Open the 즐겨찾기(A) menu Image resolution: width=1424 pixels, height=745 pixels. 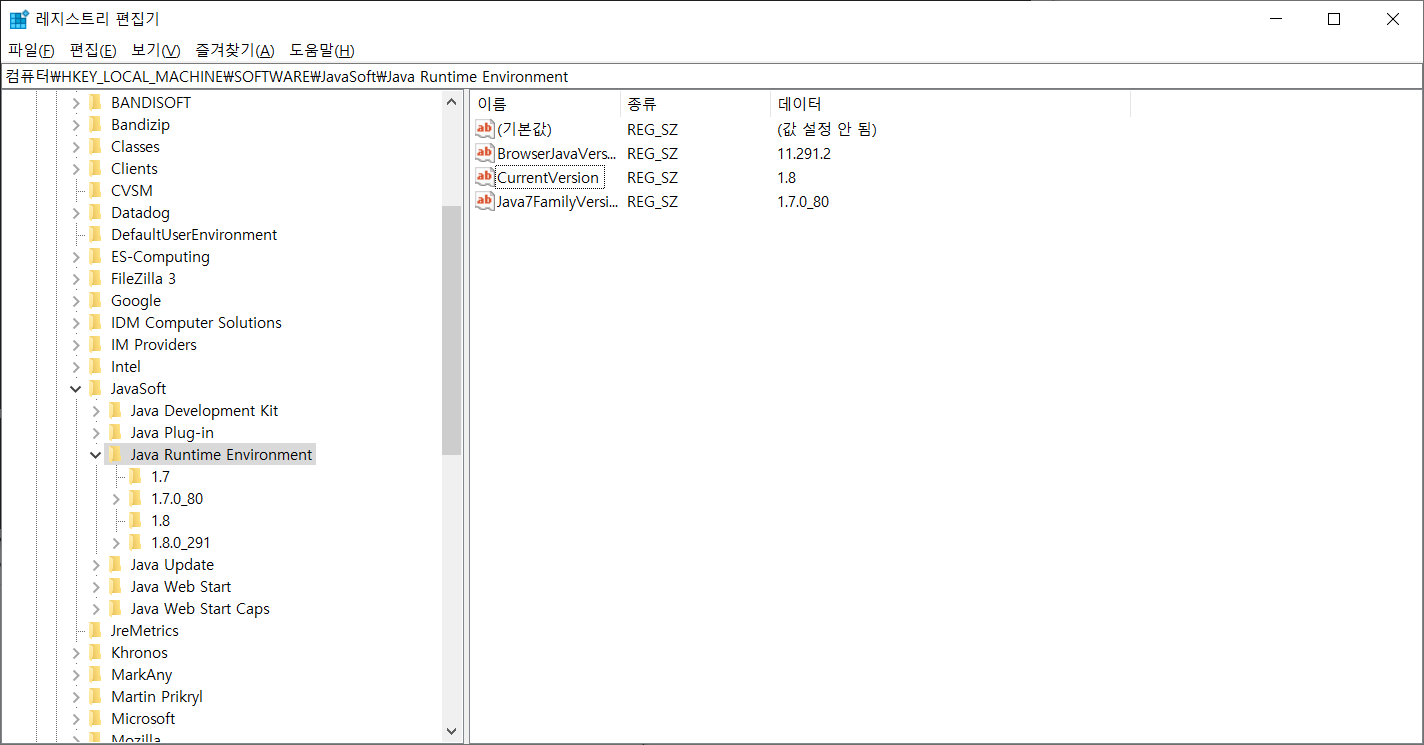(x=235, y=50)
